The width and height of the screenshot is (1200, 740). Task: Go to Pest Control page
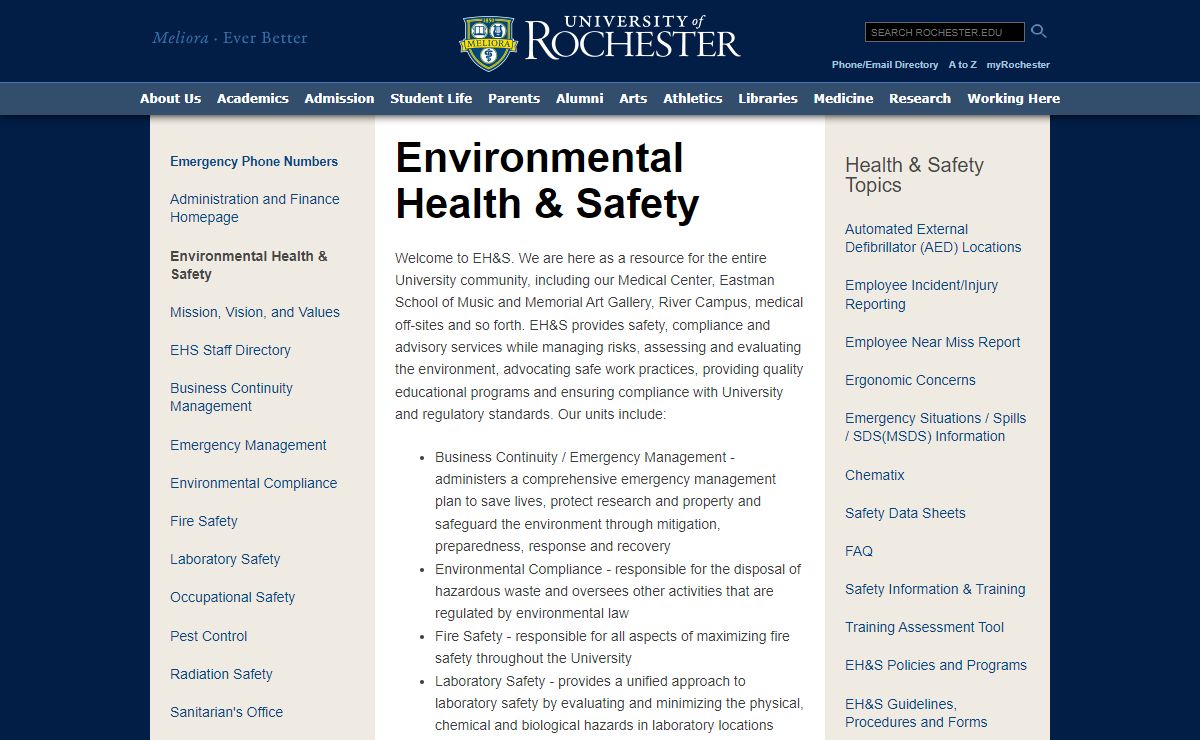(208, 636)
